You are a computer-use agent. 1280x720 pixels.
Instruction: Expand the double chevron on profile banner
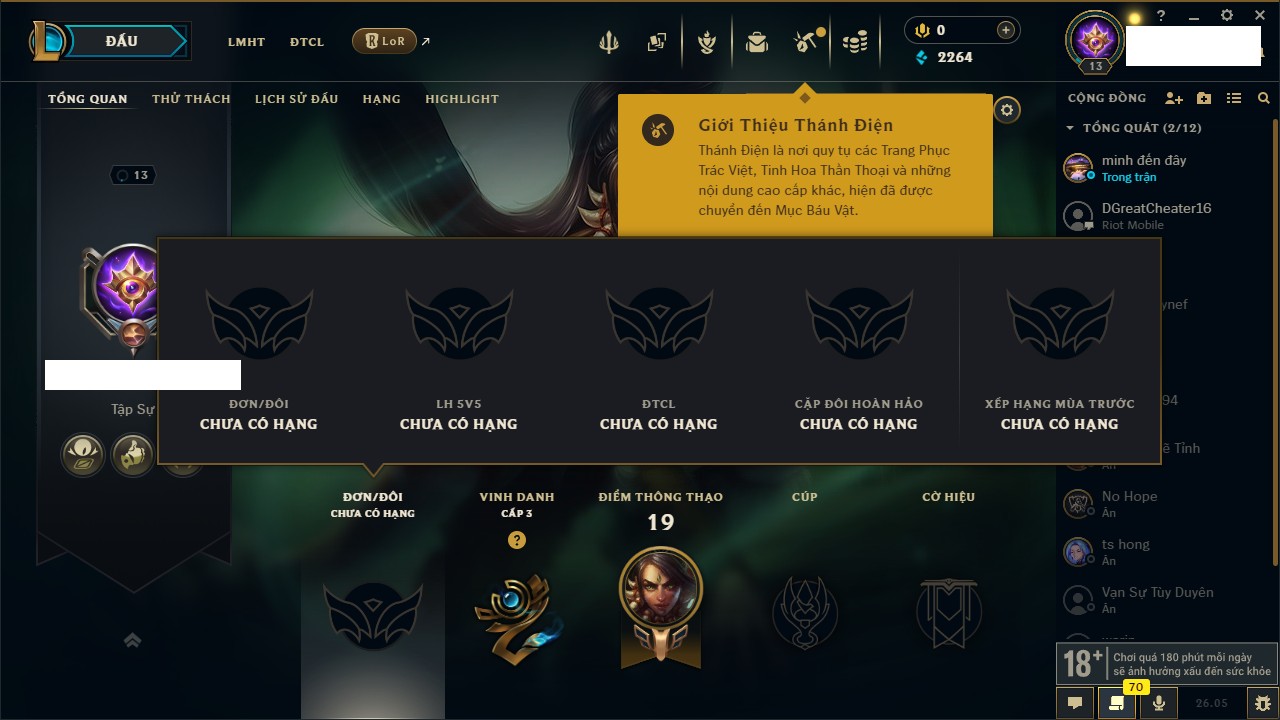pos(132,640)
